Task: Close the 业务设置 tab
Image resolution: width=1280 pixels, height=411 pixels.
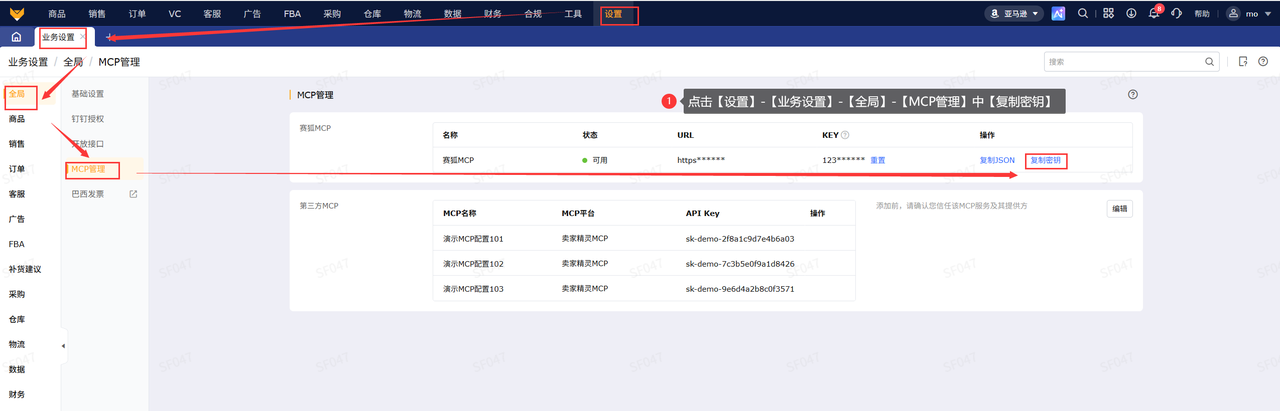Action: click(x=83, y=37)
